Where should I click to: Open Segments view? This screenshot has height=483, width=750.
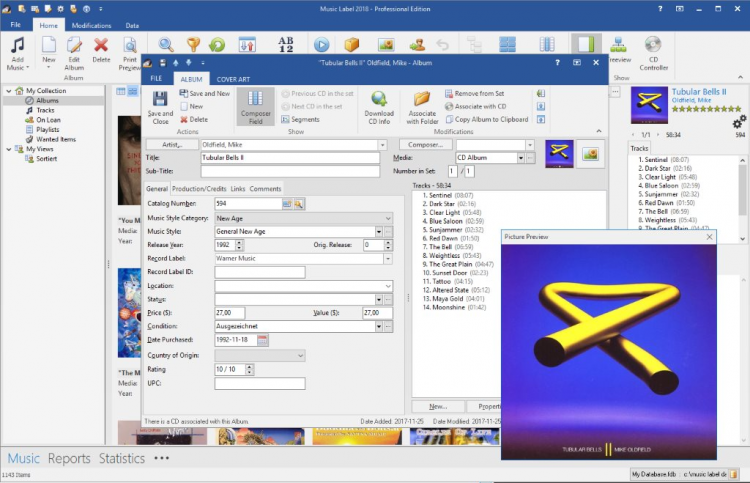click(x=300, y=120)
